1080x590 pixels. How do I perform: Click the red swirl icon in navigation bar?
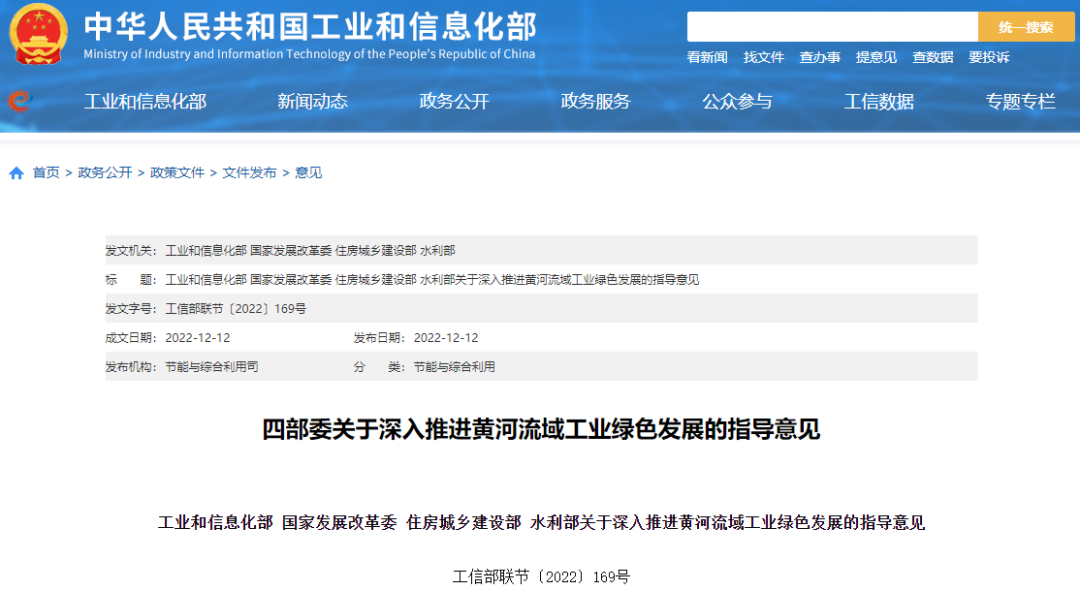19,101
